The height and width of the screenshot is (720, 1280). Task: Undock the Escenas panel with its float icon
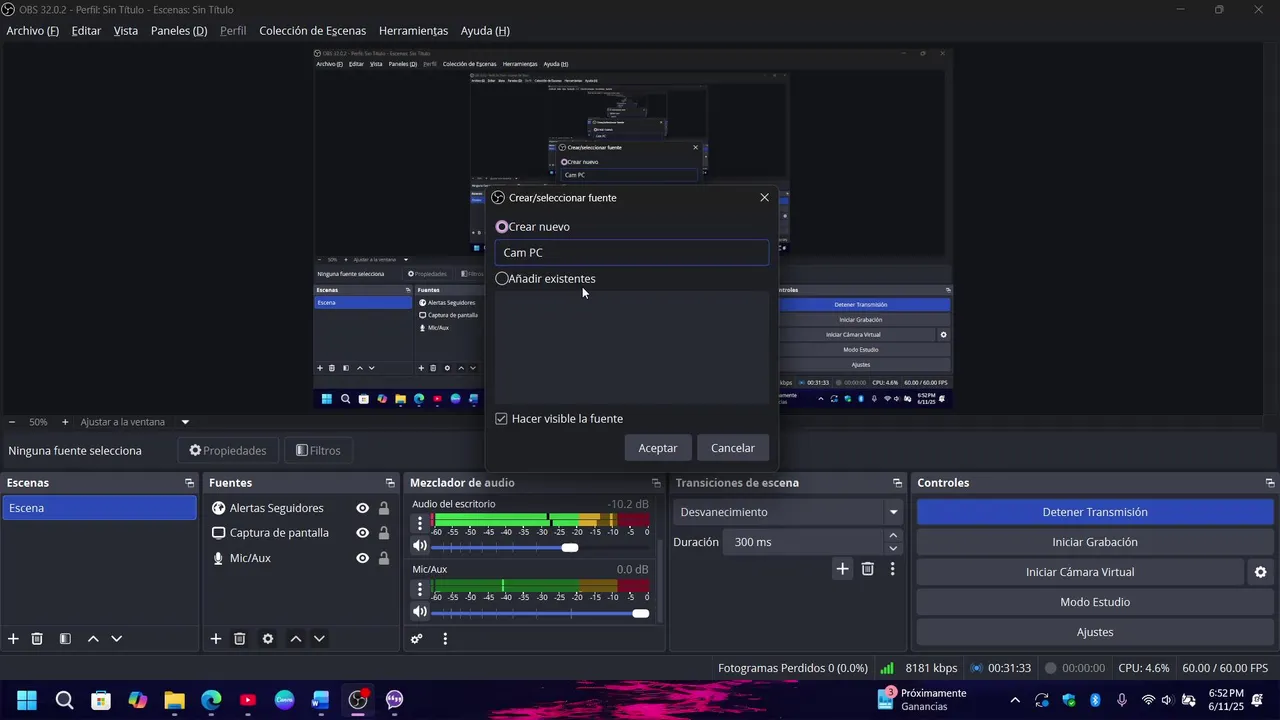[x=190, y=483]
